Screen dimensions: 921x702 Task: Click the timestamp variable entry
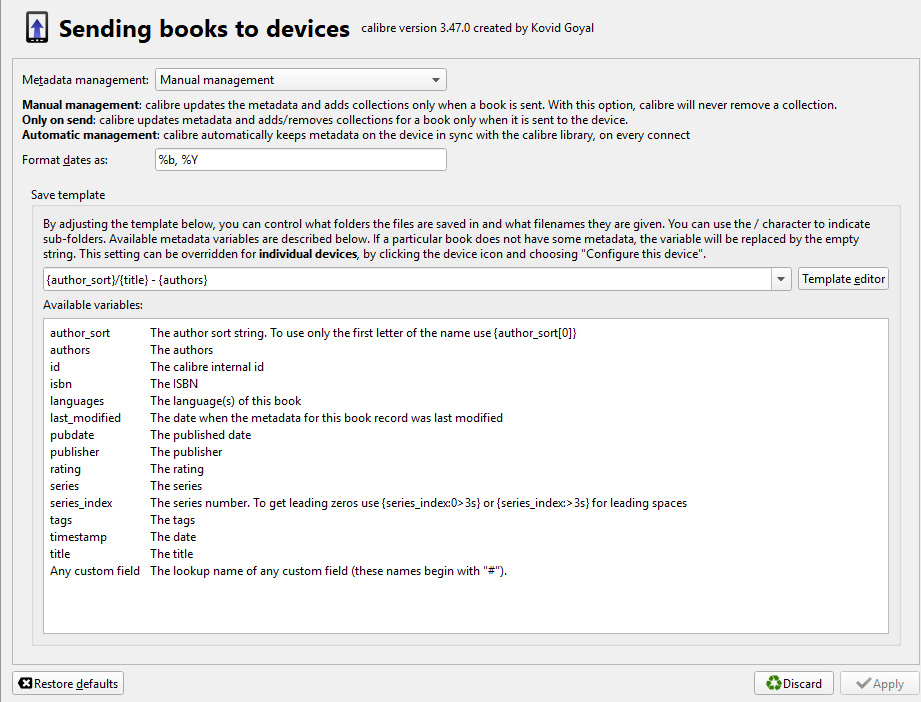(x=78, y=537)
